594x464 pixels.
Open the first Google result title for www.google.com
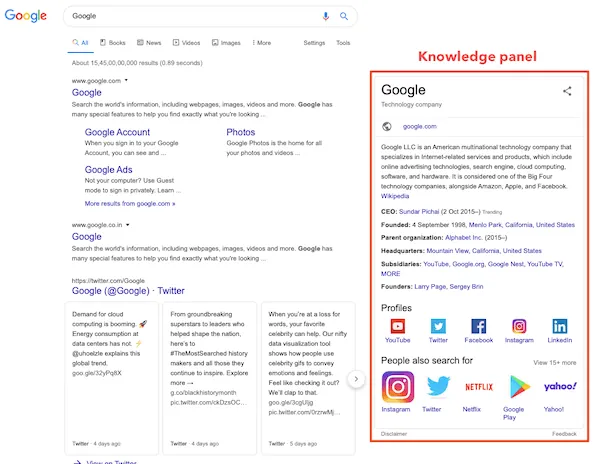[x=87, y=92]
